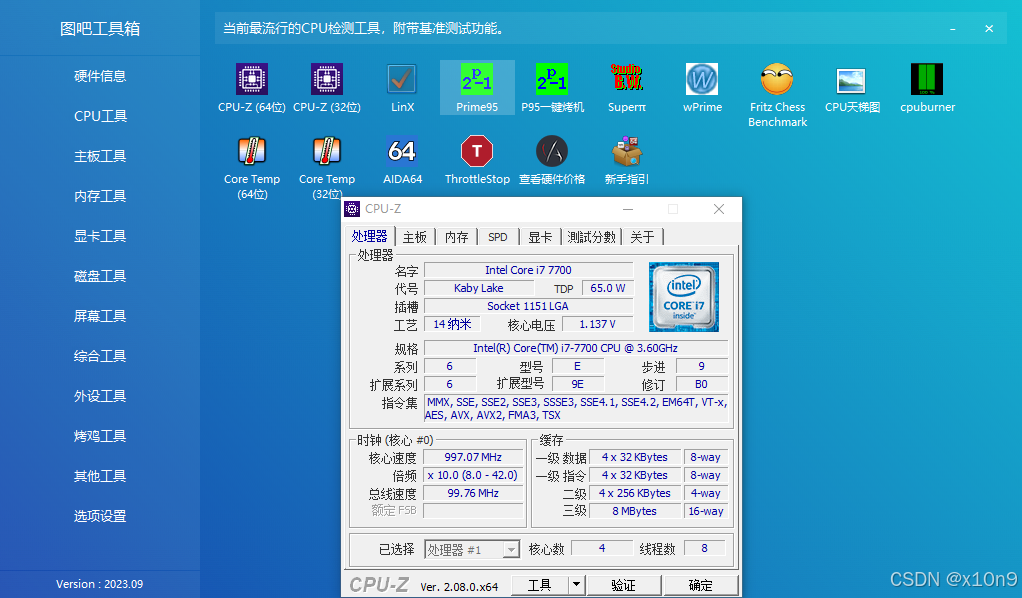
Task: Close the CPU-Z window
Action: pyautogui.click(x=718, y=209)
